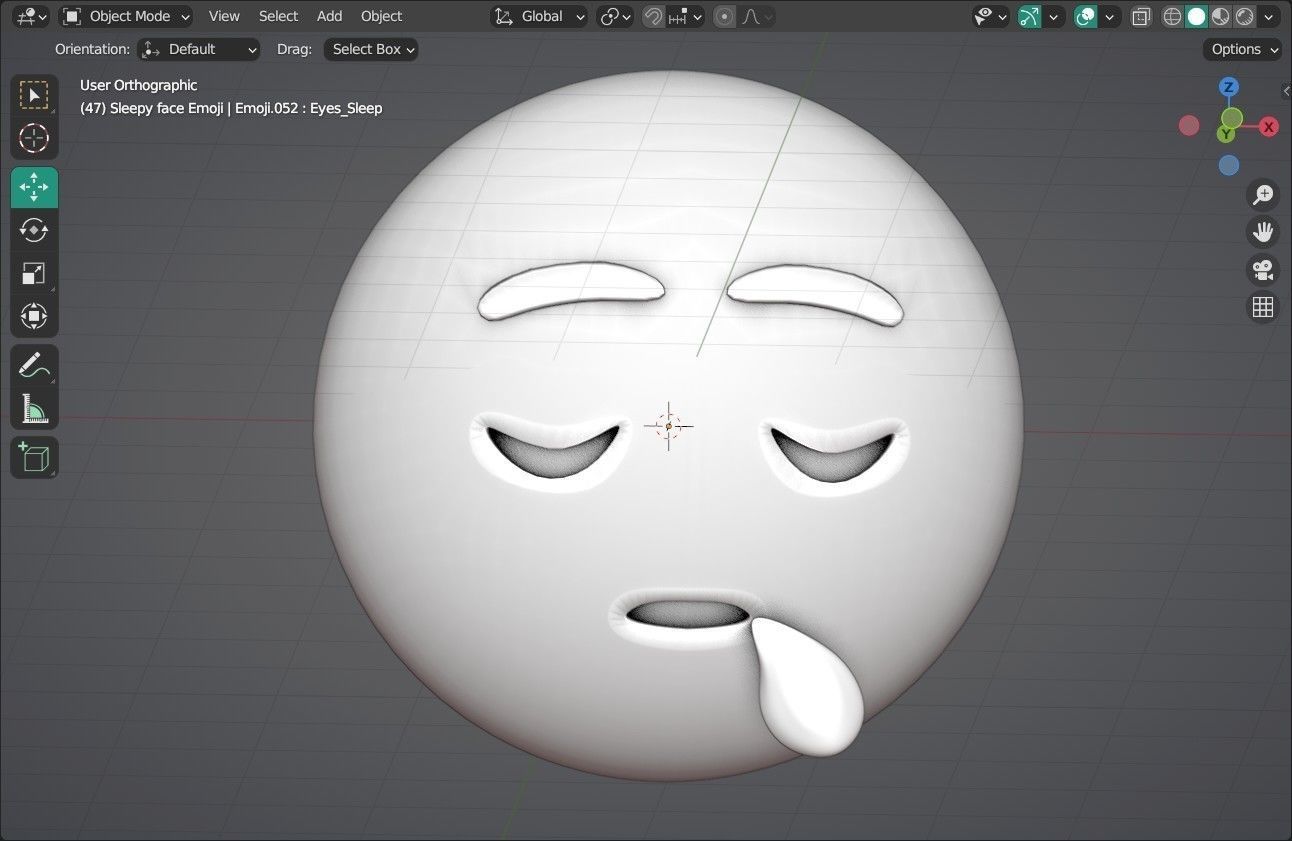Switch to solid viewport shading
The height and width of the screenshot is (841, 1292).
[x=1196, y=16]
